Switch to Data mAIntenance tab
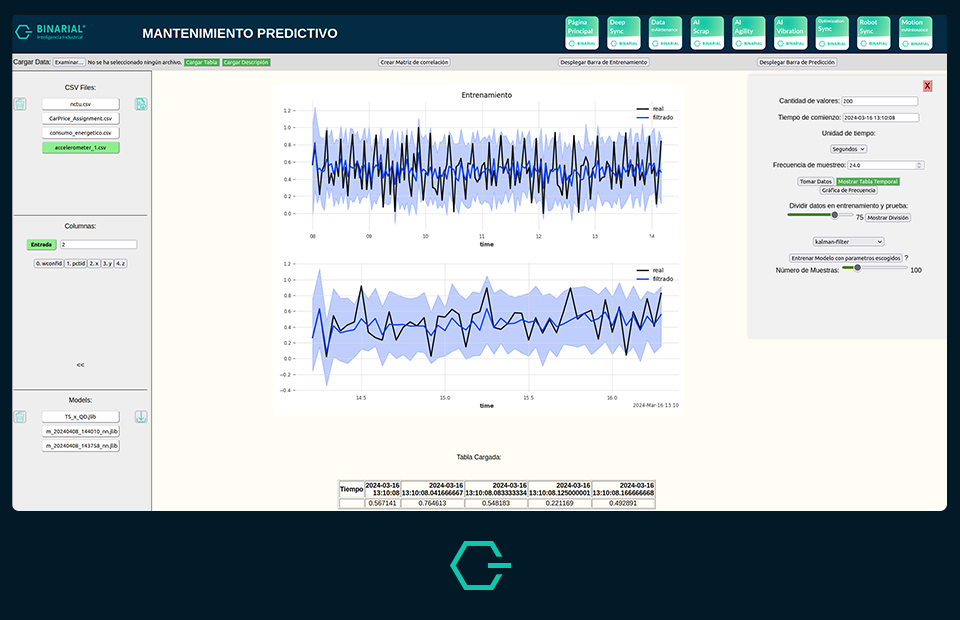This screenshot has height=620, width=960. (664, 32)
